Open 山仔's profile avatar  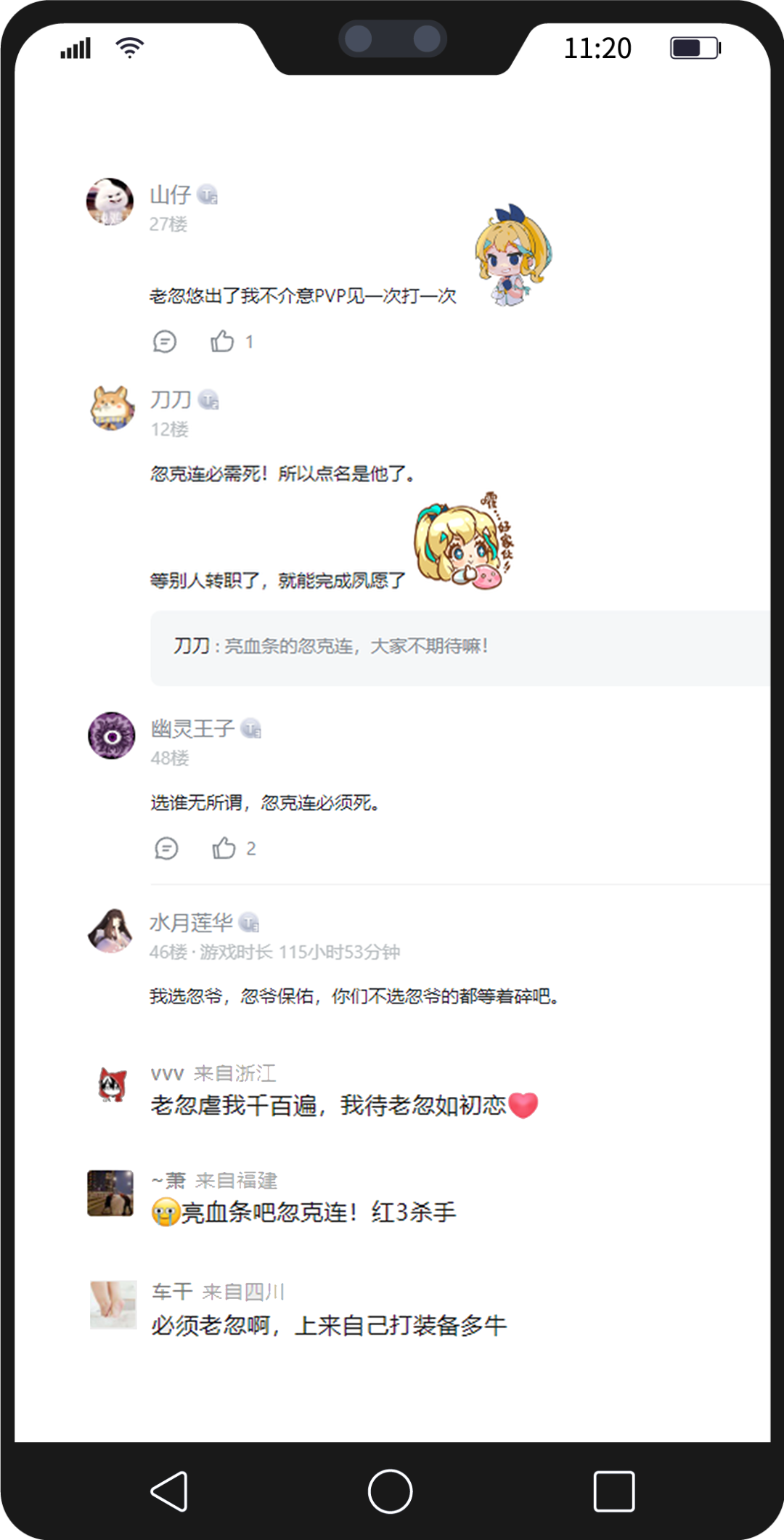tap(110, 202)
